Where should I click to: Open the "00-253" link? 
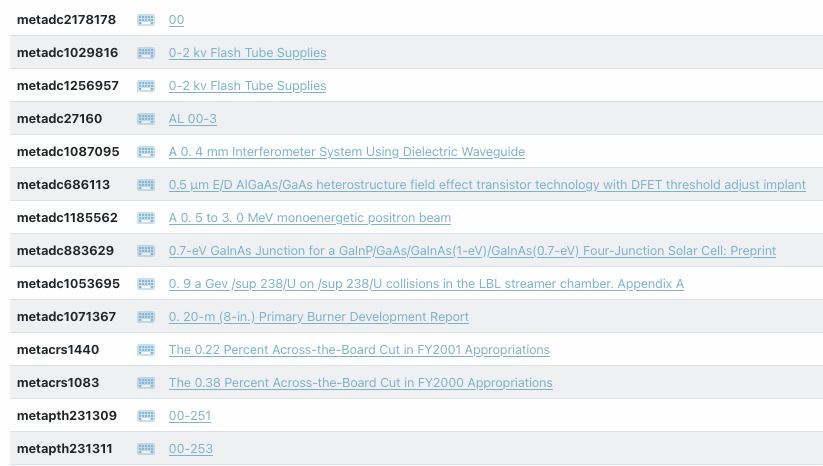click(191, 449)
